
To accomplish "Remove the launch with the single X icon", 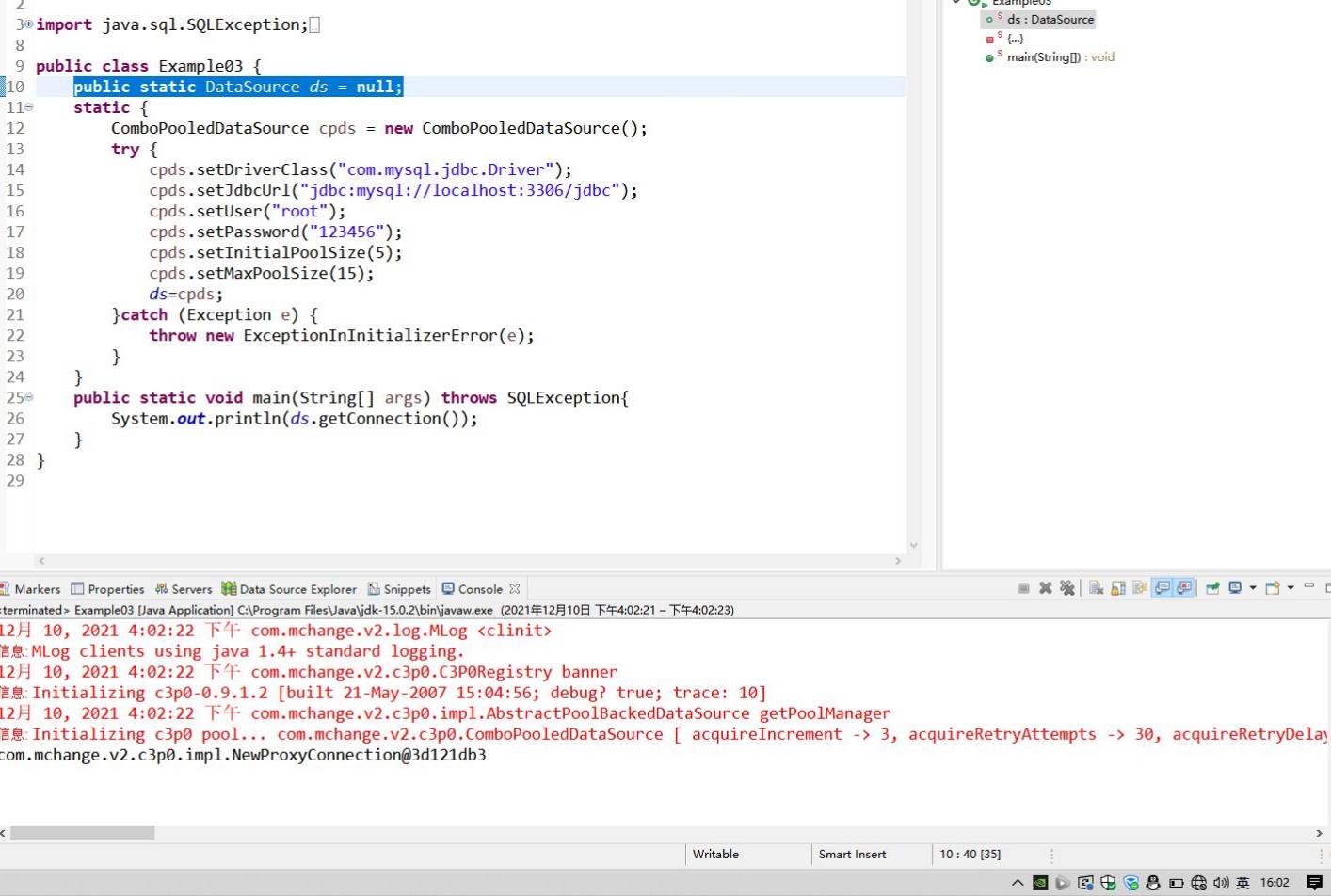I will click(1045, 588).
